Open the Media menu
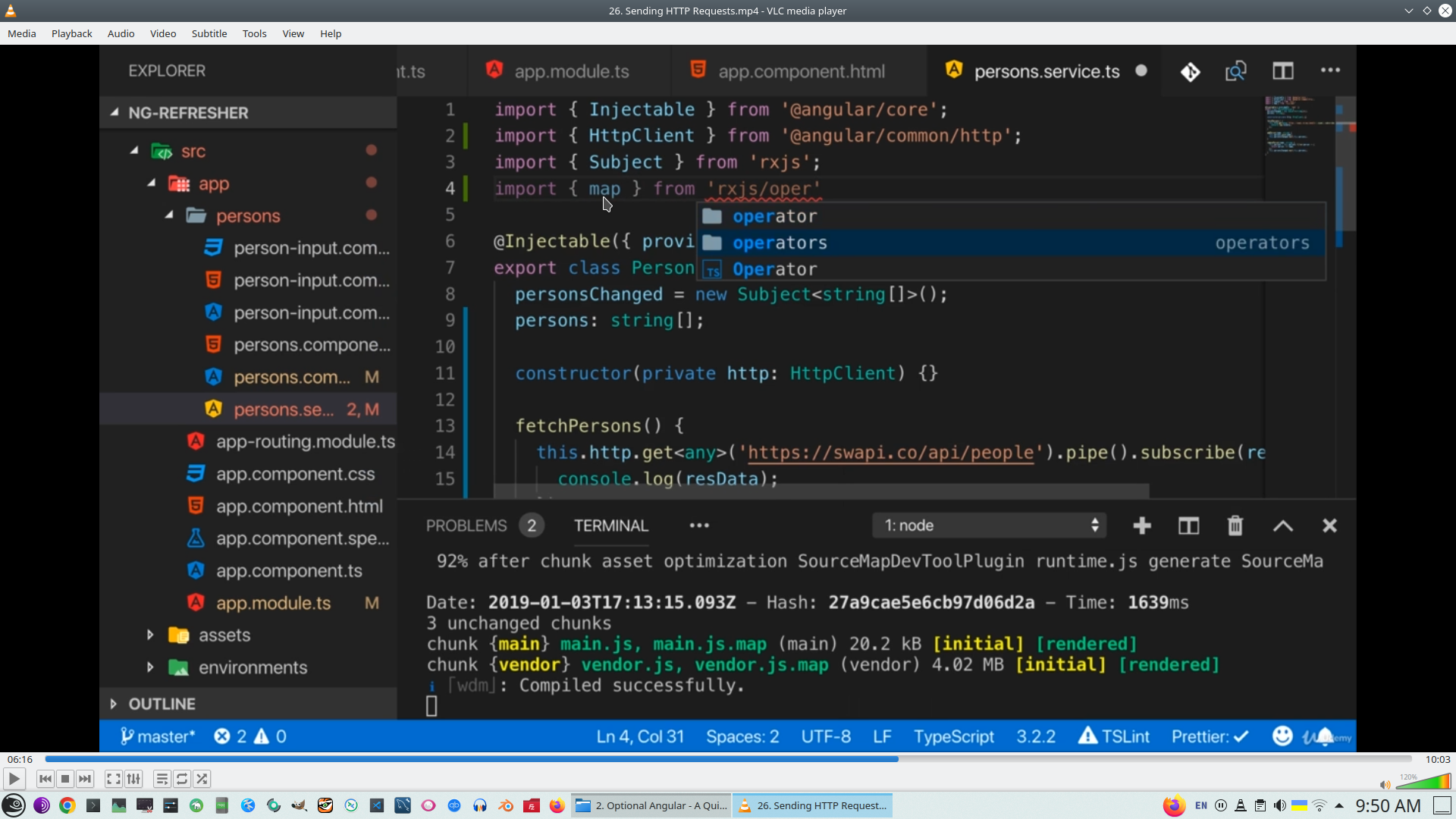This screenshot has height=819, width=1456. coord(21,33)
